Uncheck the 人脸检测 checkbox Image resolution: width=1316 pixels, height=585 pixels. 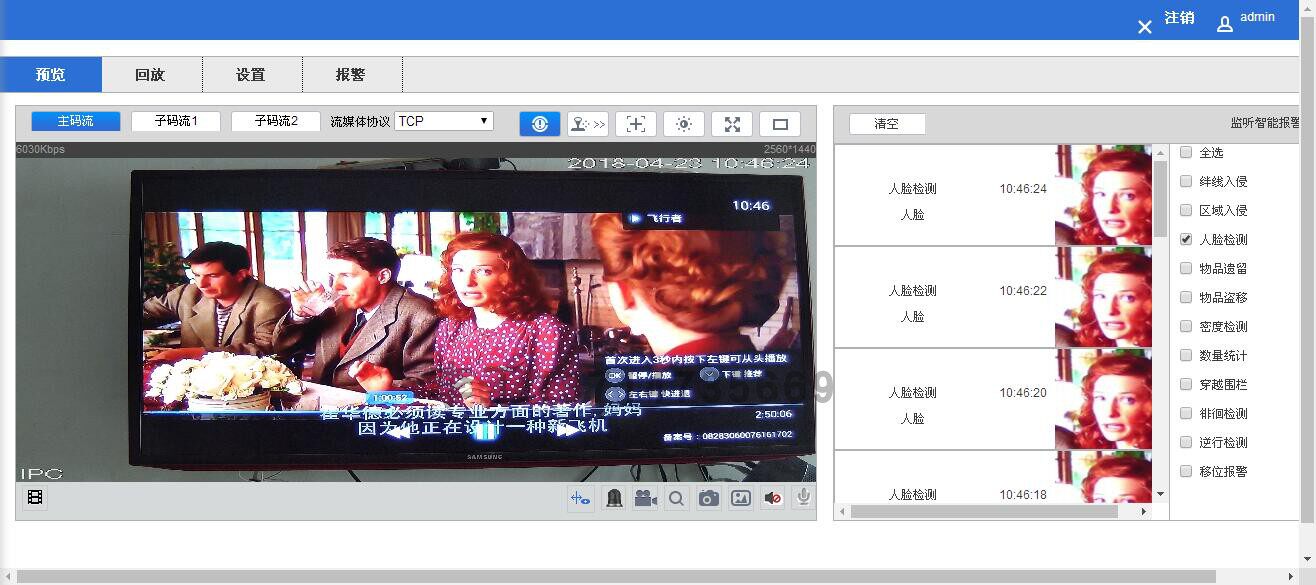click(x=1186, y=240)
